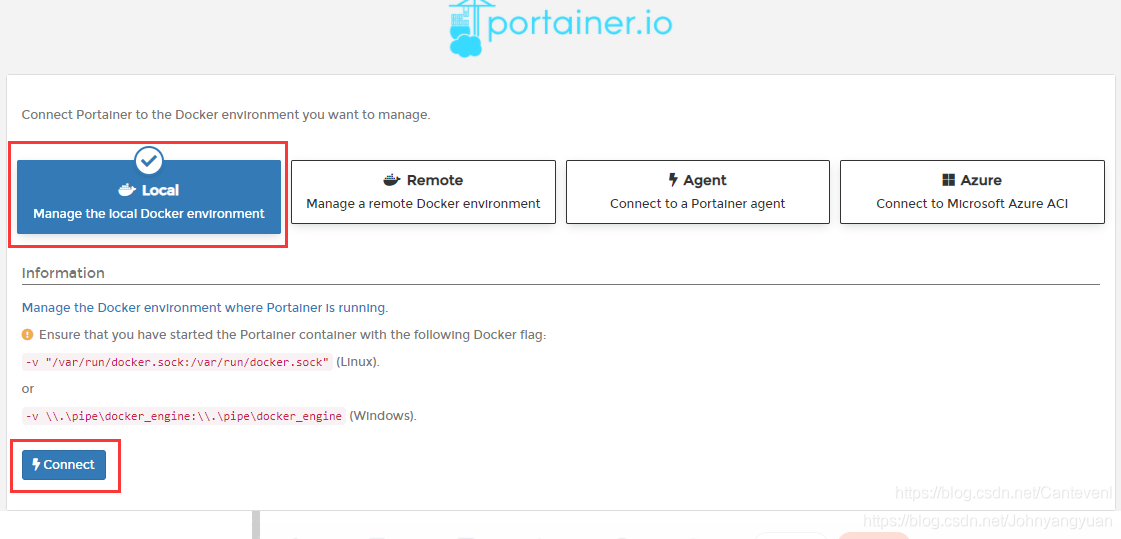
Task: Pick the Azure ACI option
Action: pos(972,192)
